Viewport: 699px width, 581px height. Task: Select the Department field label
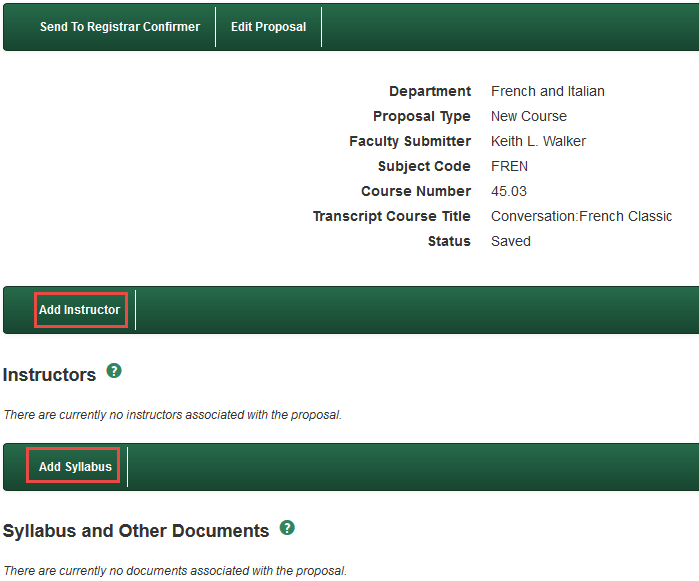[429, 91]
